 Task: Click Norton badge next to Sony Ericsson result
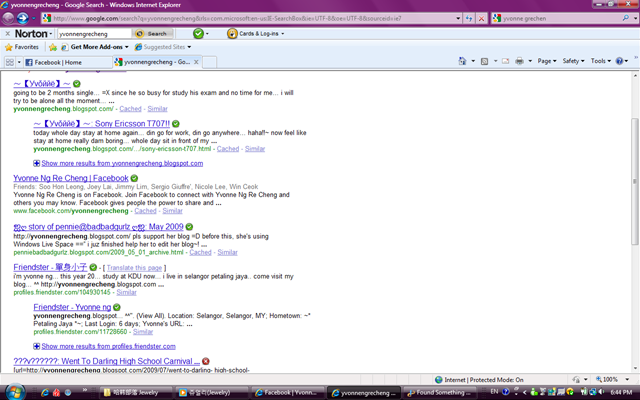[x=176, y=124]
